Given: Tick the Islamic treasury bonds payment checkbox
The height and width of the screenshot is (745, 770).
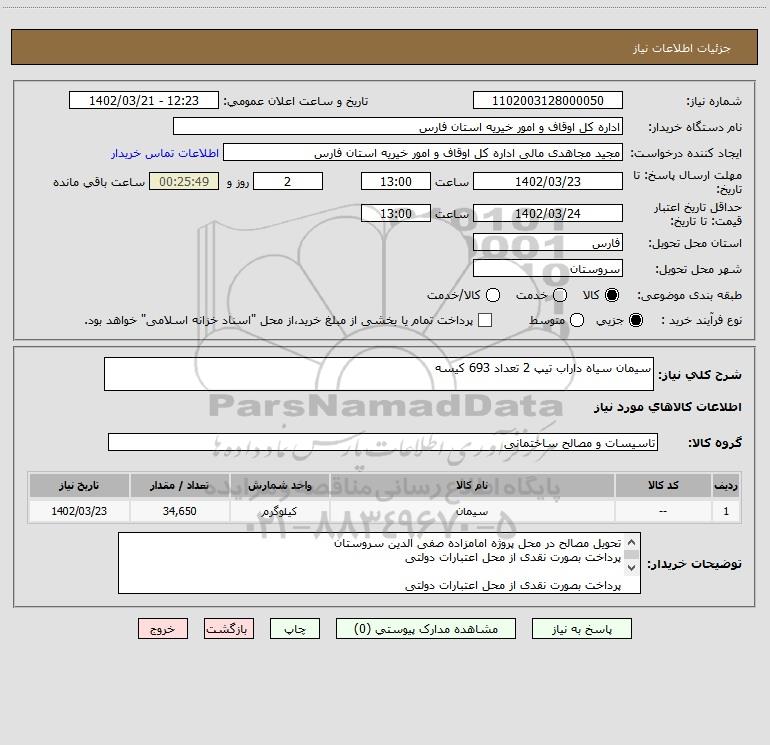Looking at the screenshot, I should pos(485,320).
